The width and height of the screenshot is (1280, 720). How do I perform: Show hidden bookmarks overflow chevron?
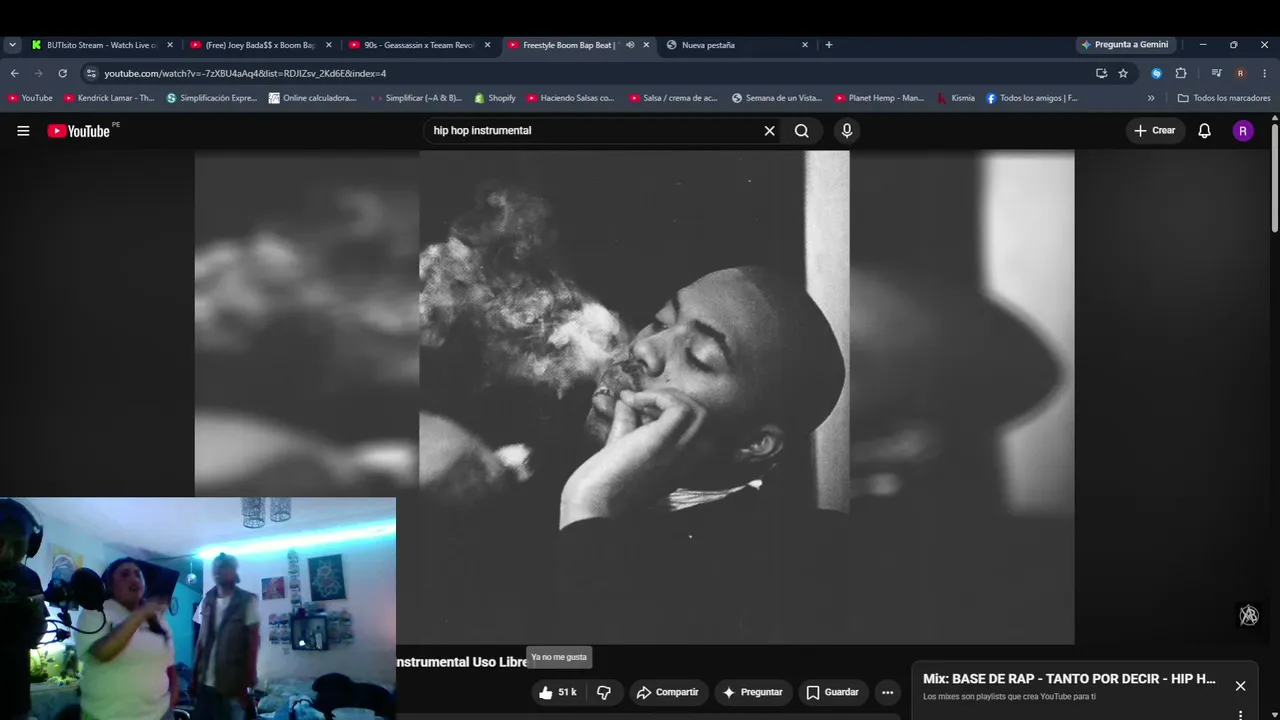[1151, 98]
